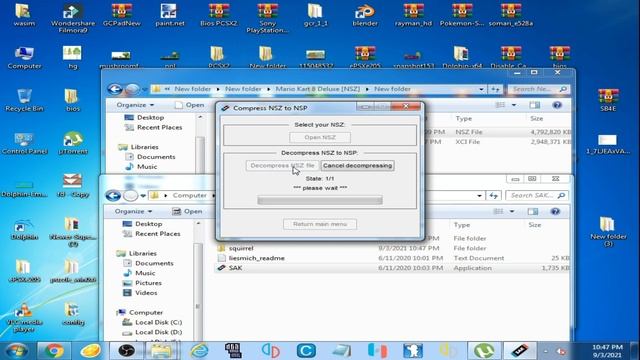Click the Cancel decompressing button

(x=358, y=165)
